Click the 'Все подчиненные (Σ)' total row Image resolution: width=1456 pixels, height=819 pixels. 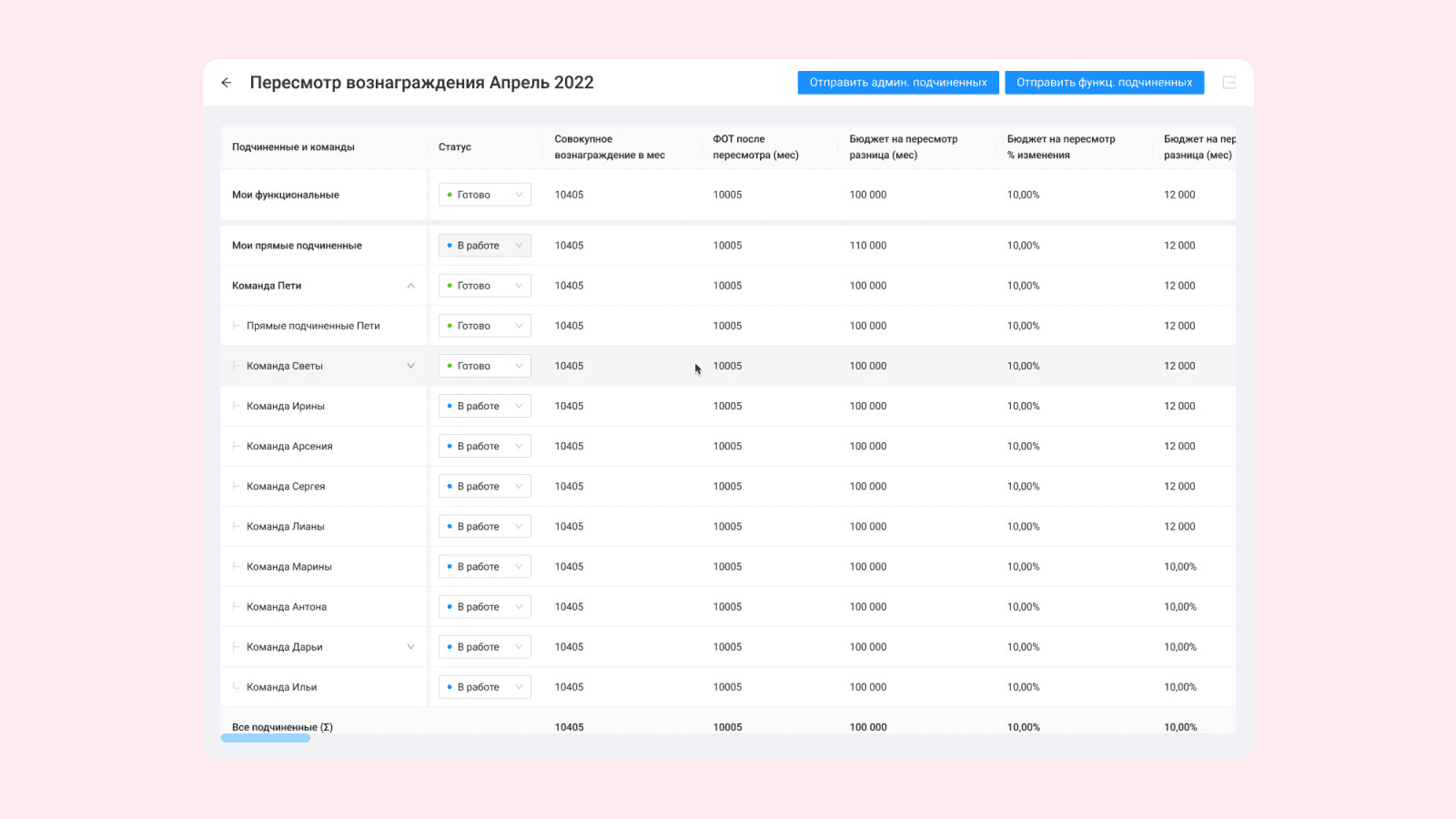tap(282, 726)
